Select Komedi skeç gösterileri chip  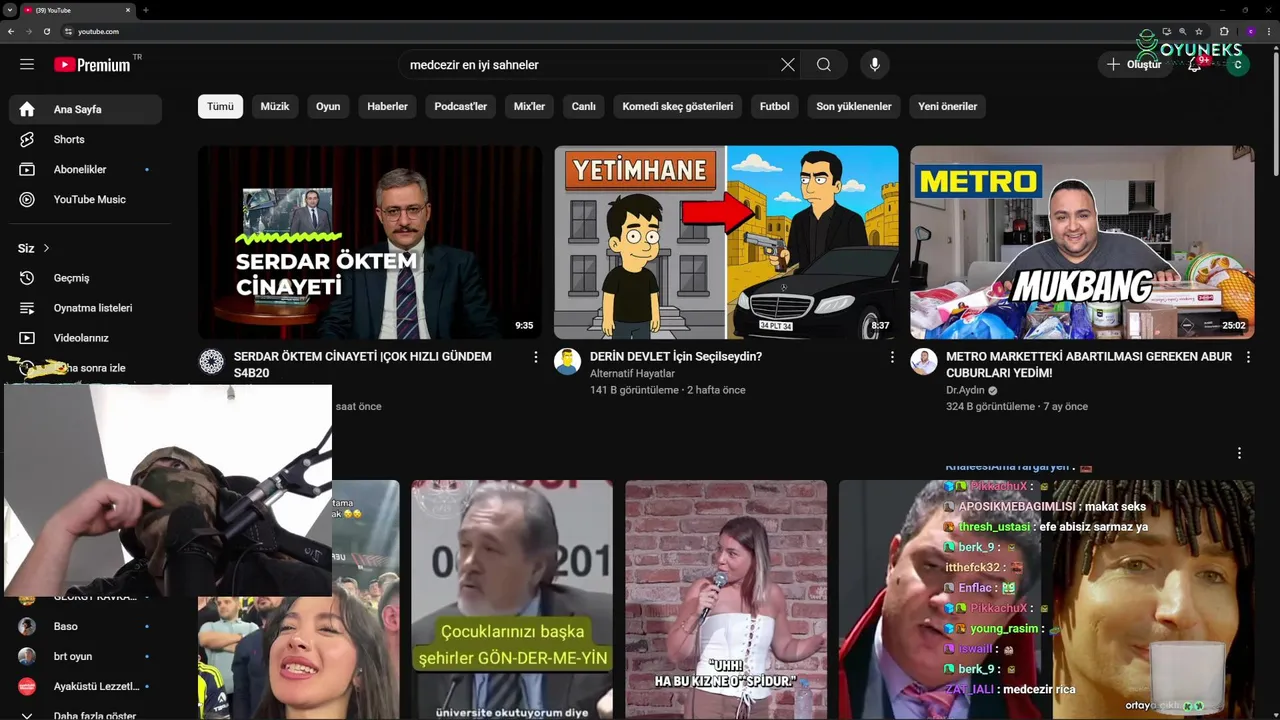pos(678,106)
